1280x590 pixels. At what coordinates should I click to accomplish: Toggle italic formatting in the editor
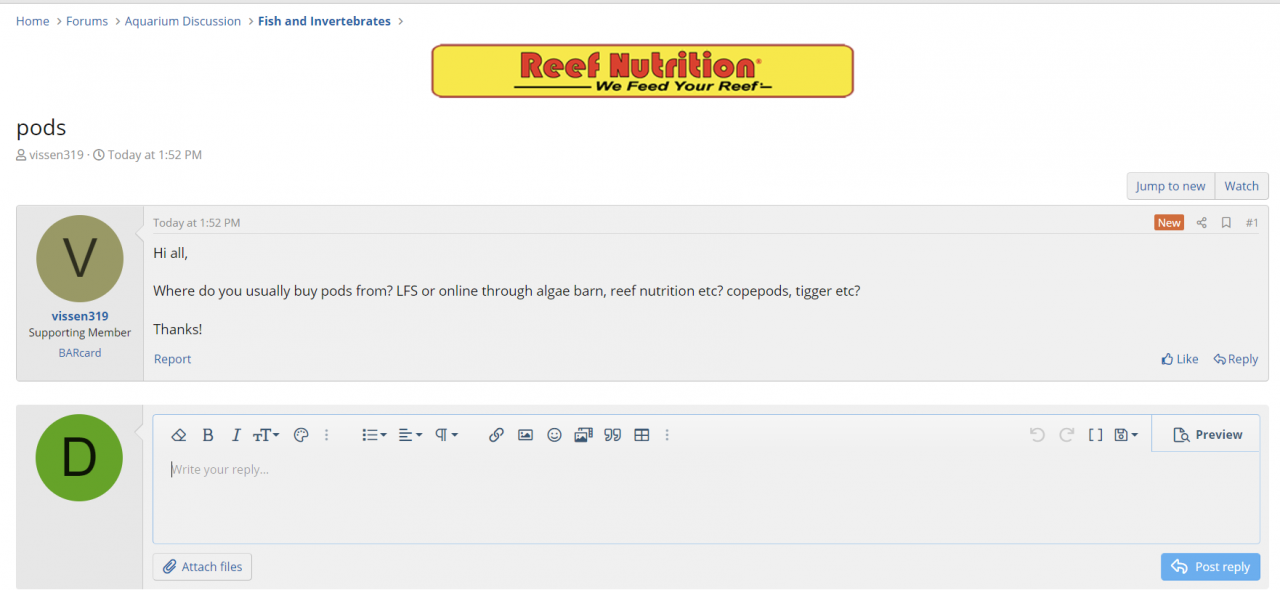tap(236, 435)
